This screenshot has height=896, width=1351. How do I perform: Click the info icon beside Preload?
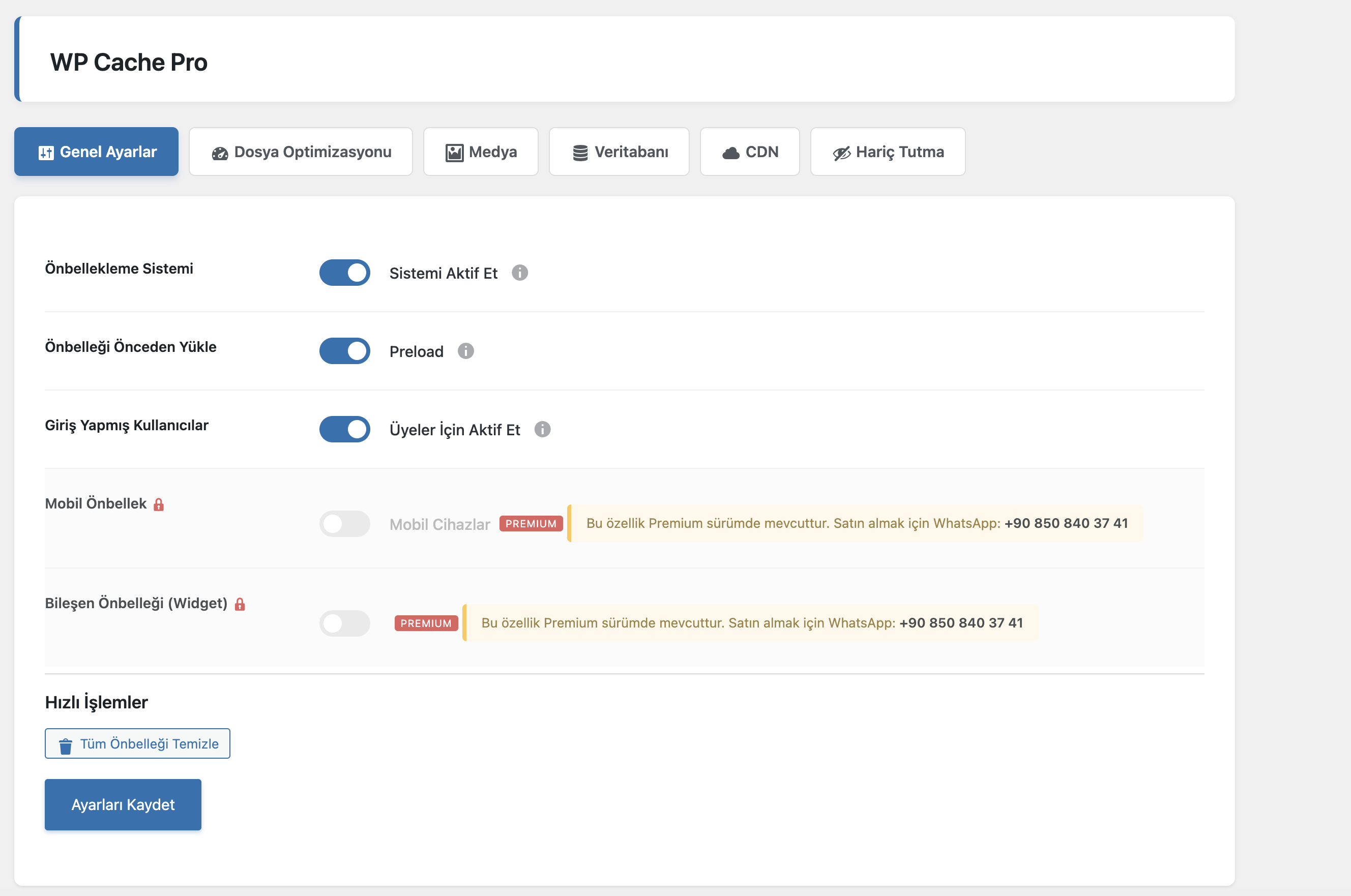[x=466, y=351]
